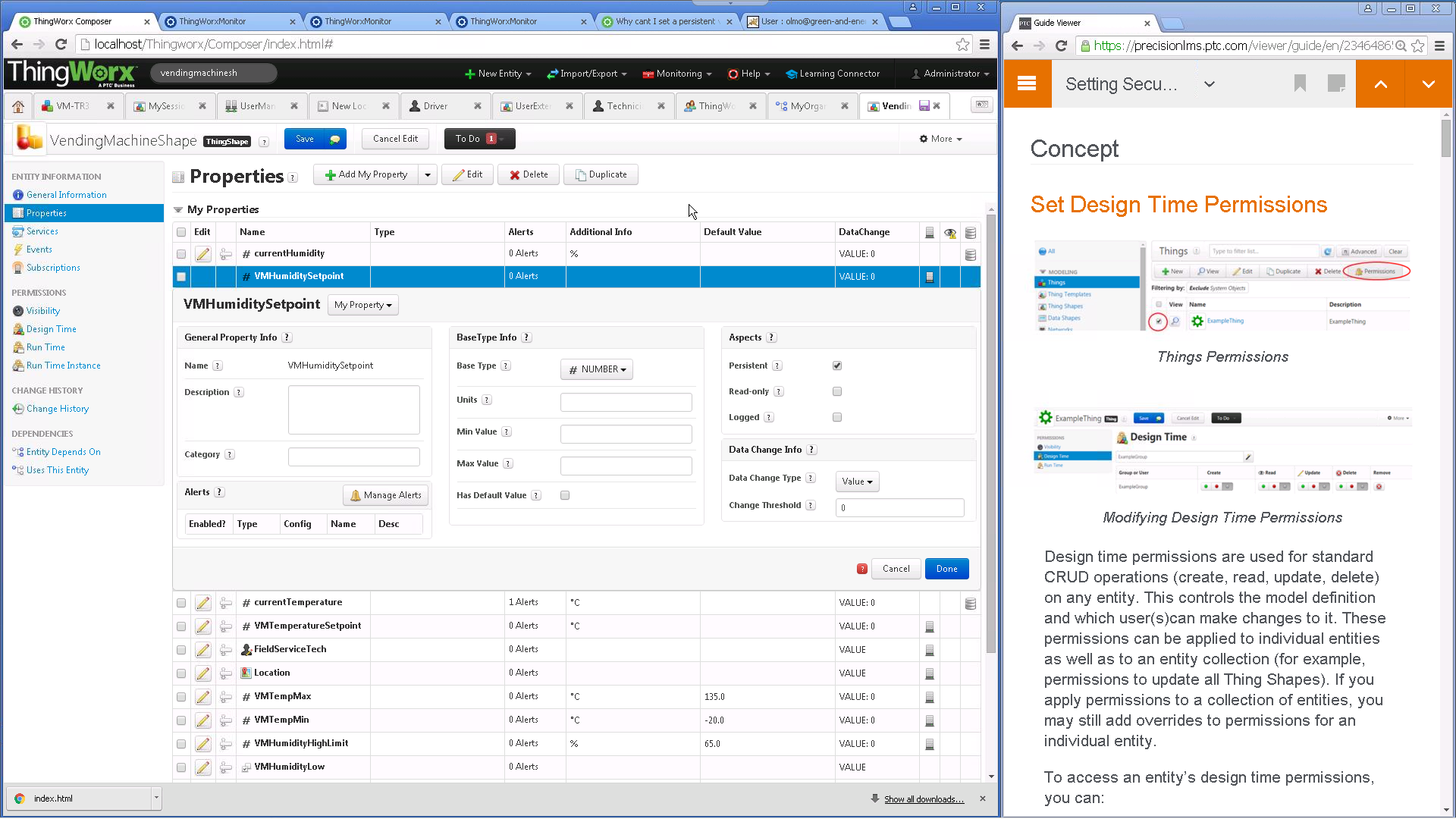Open Add My Property arrow dropdown
The image size is (1456, 819).
tap(428, 174)
